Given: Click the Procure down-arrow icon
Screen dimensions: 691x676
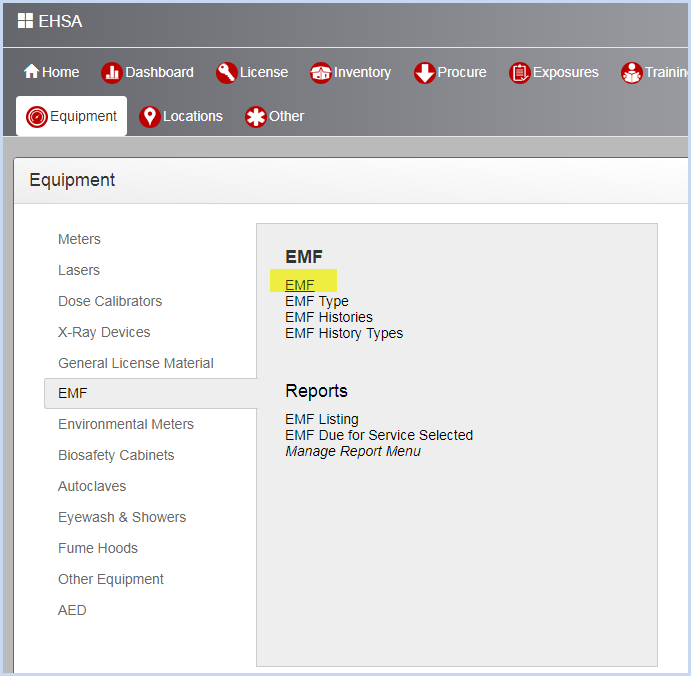Looking at the screenshot, I should click(424, 72).
